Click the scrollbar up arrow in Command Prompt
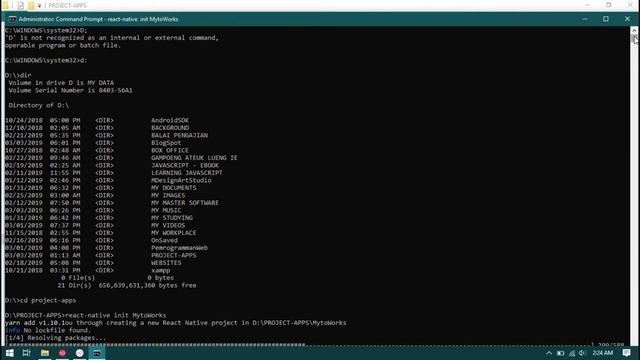Screen dimensions: 640x360 634,31
